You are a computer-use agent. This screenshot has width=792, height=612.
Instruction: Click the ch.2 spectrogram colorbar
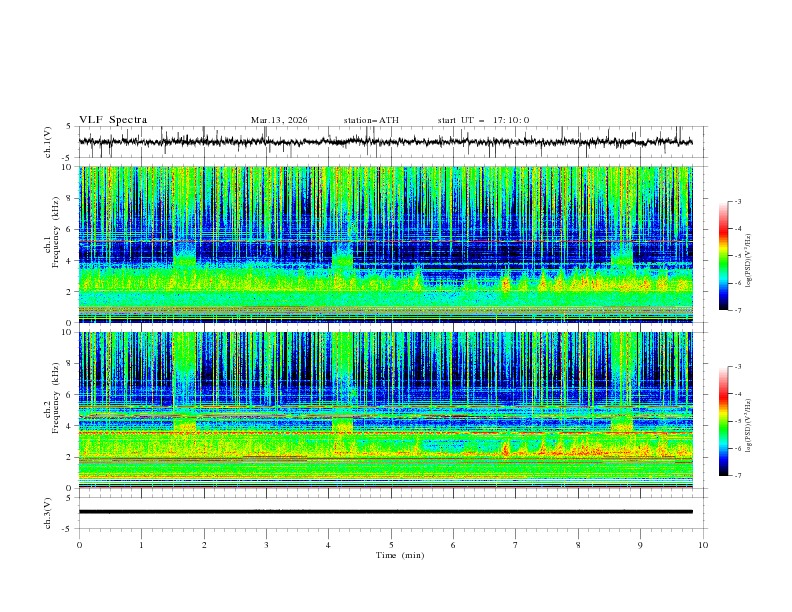point(724,421)
